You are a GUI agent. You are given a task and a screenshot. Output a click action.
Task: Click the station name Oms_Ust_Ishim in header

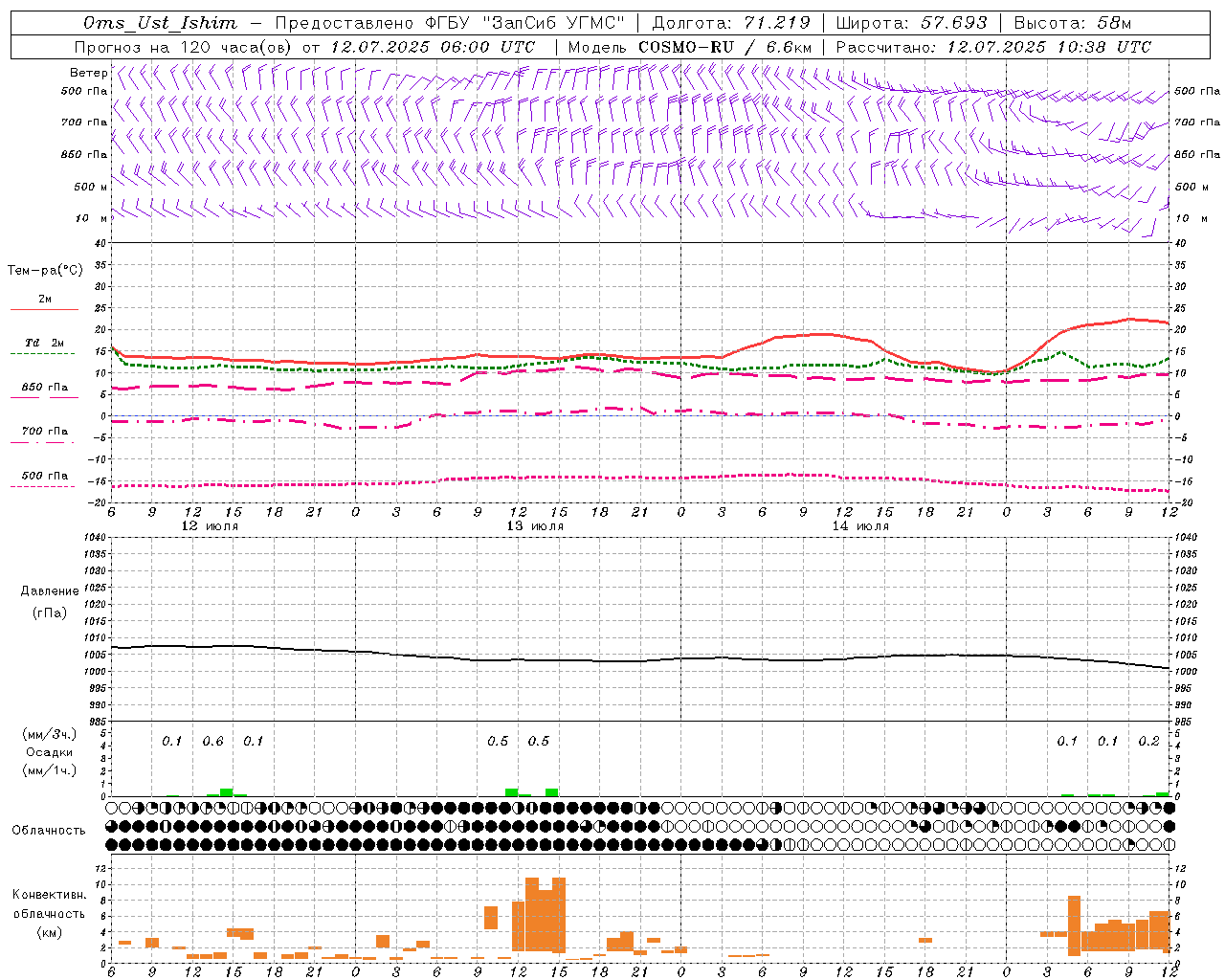tap(160, 23)
